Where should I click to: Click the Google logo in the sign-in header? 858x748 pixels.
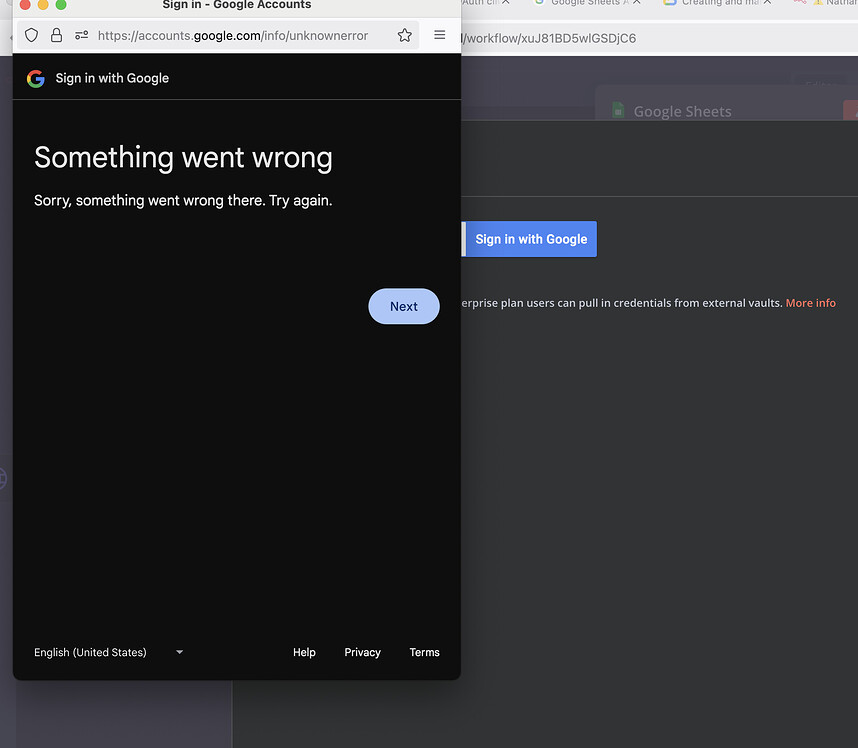pos(35,77)
